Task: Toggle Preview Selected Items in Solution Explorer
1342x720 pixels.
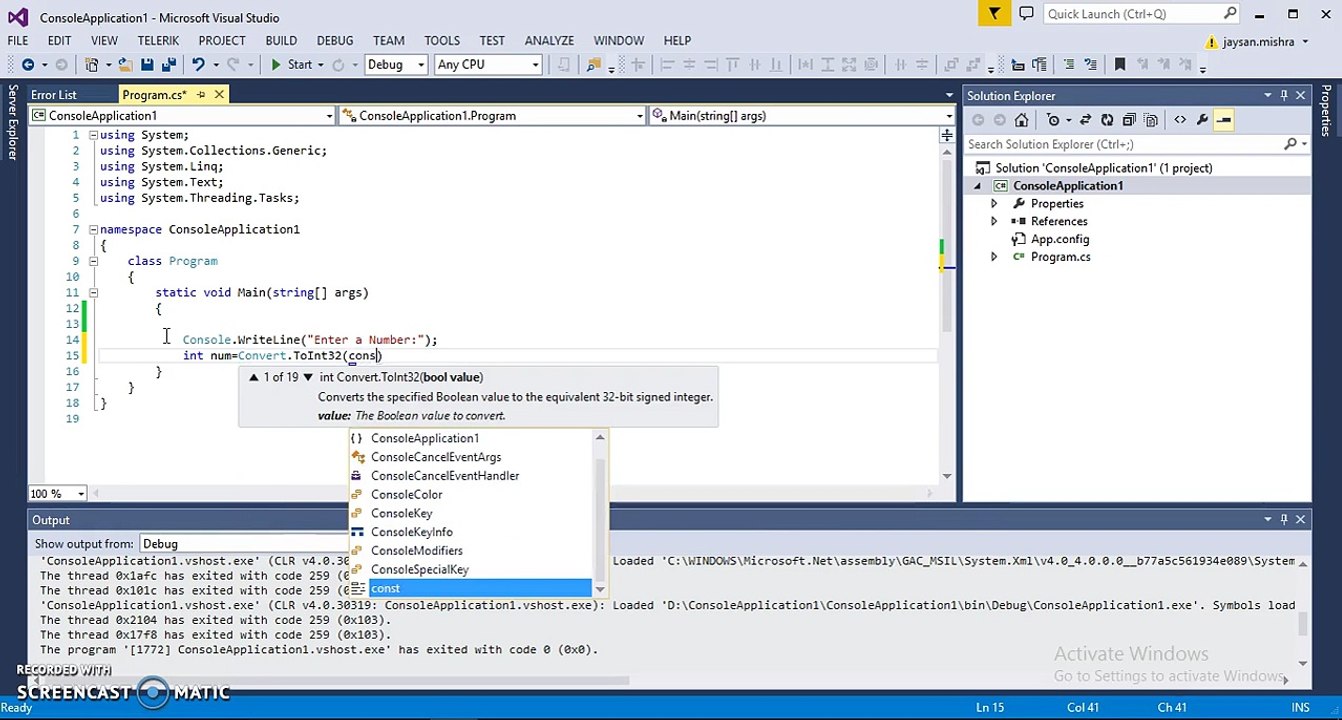Action: [x=1224, y=120]
